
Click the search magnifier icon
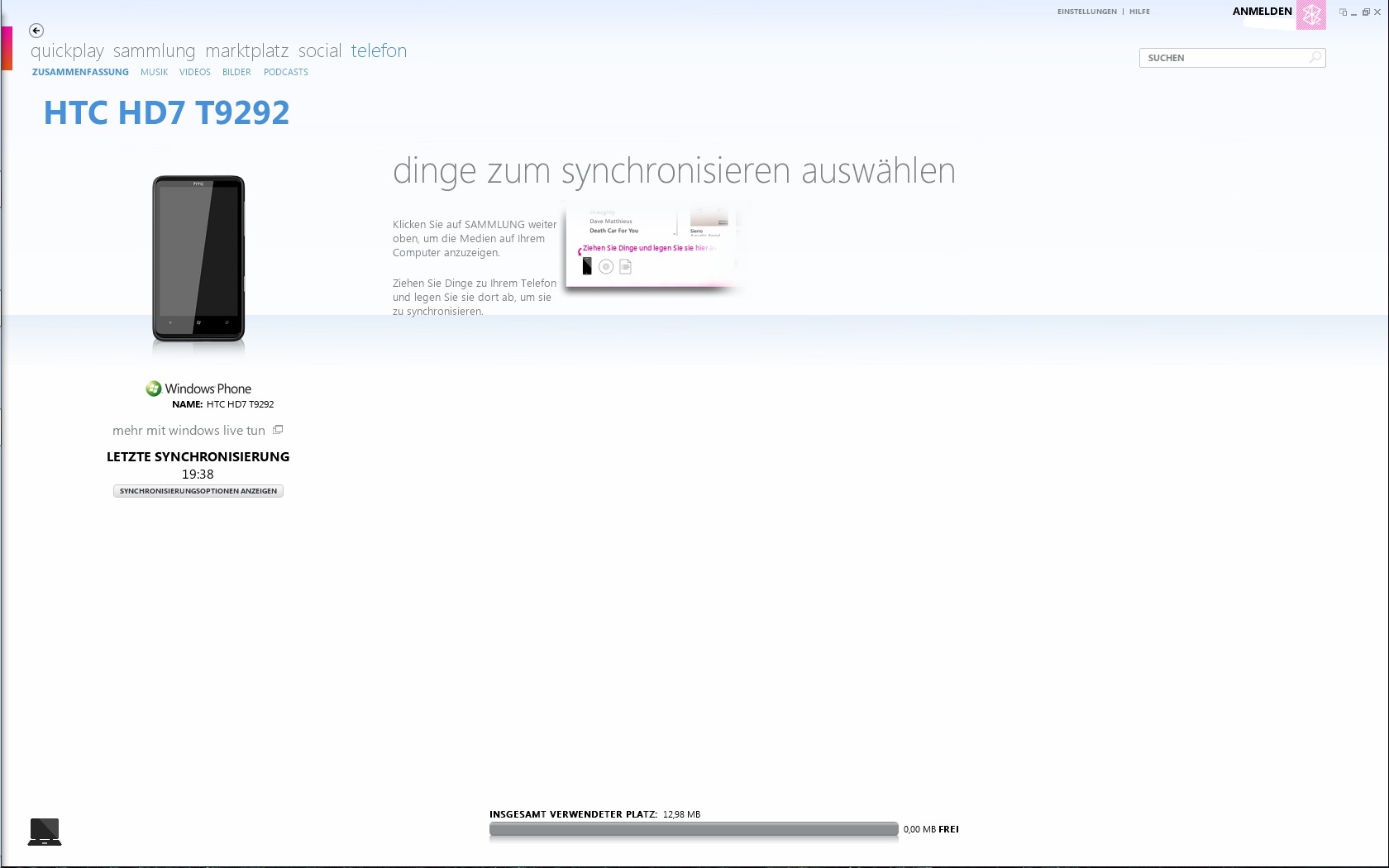[1315, 57]
